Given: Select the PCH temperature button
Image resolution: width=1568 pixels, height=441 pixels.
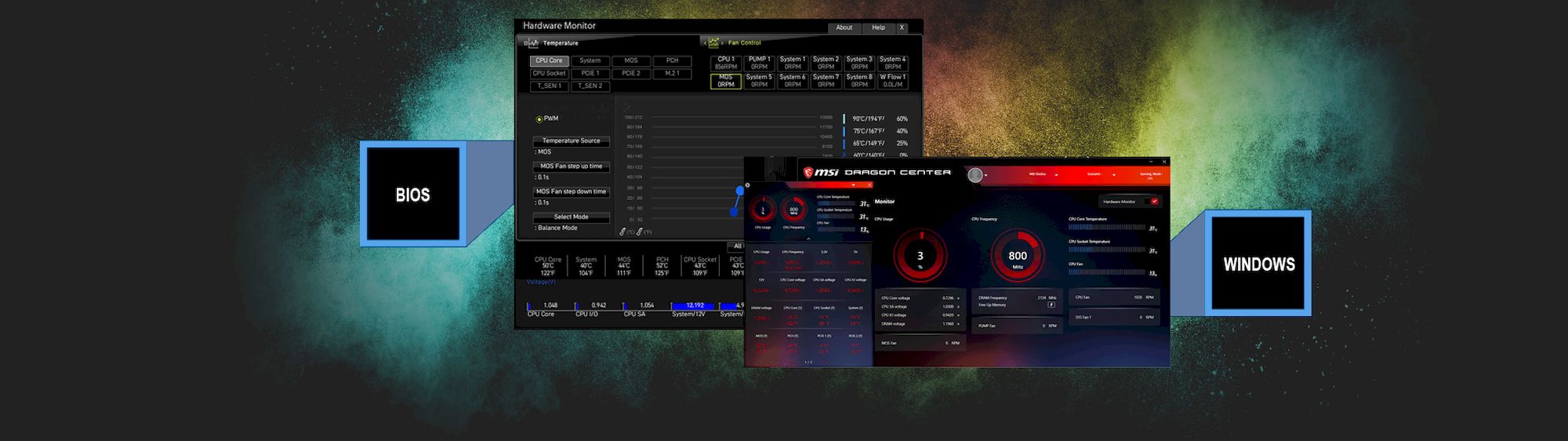Looking at the screenshot, I should [673, 60].
